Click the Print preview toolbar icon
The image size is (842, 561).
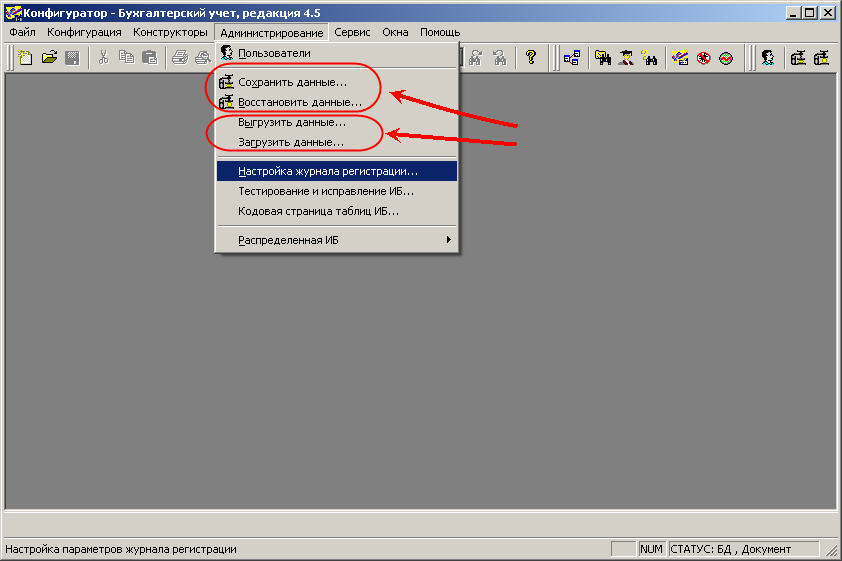[203, 57]
